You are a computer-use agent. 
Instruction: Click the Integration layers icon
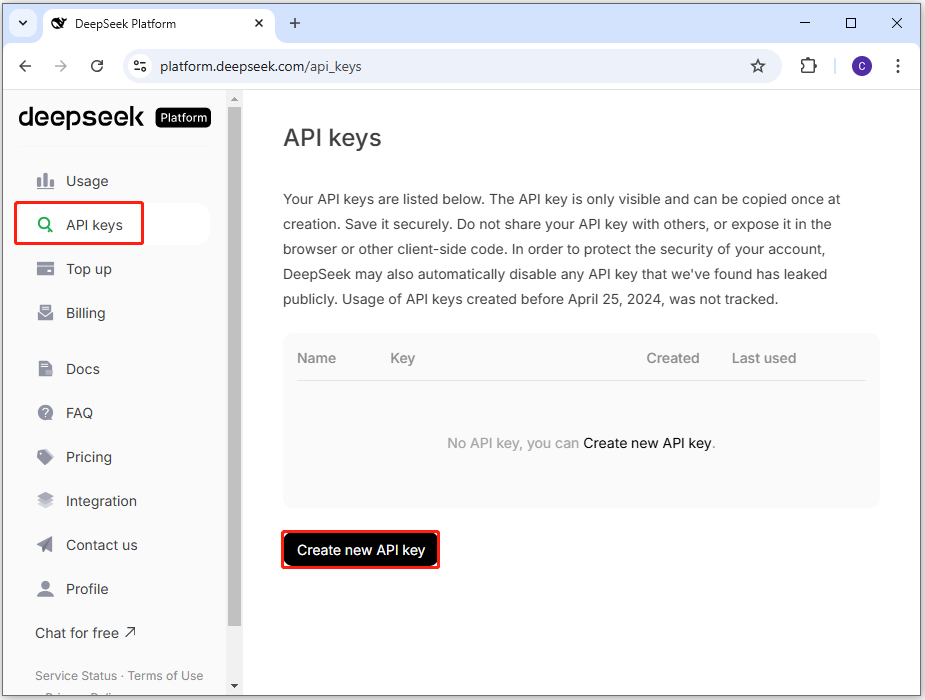click(x=45, y=501)
